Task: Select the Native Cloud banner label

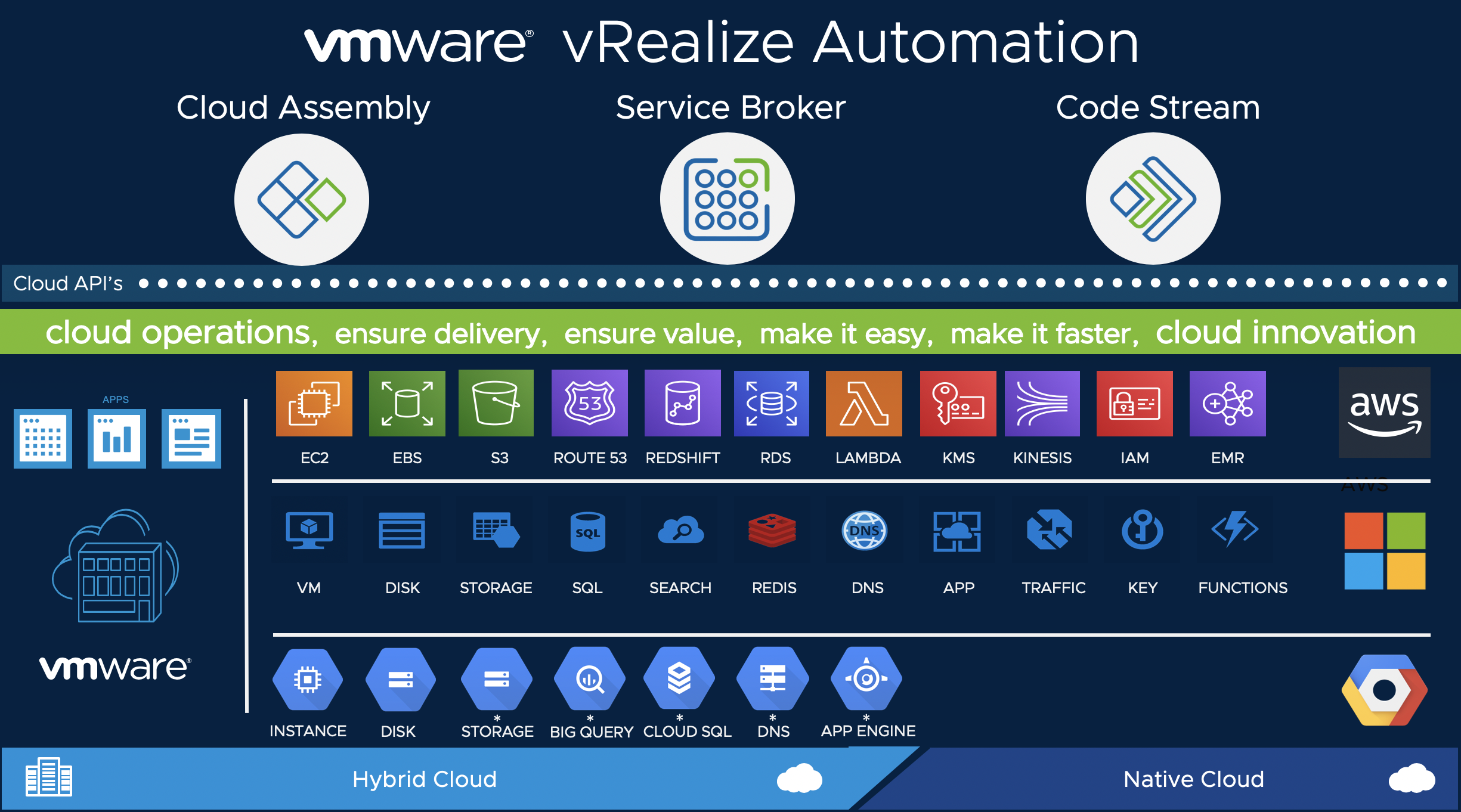Action: point(1194,779)
